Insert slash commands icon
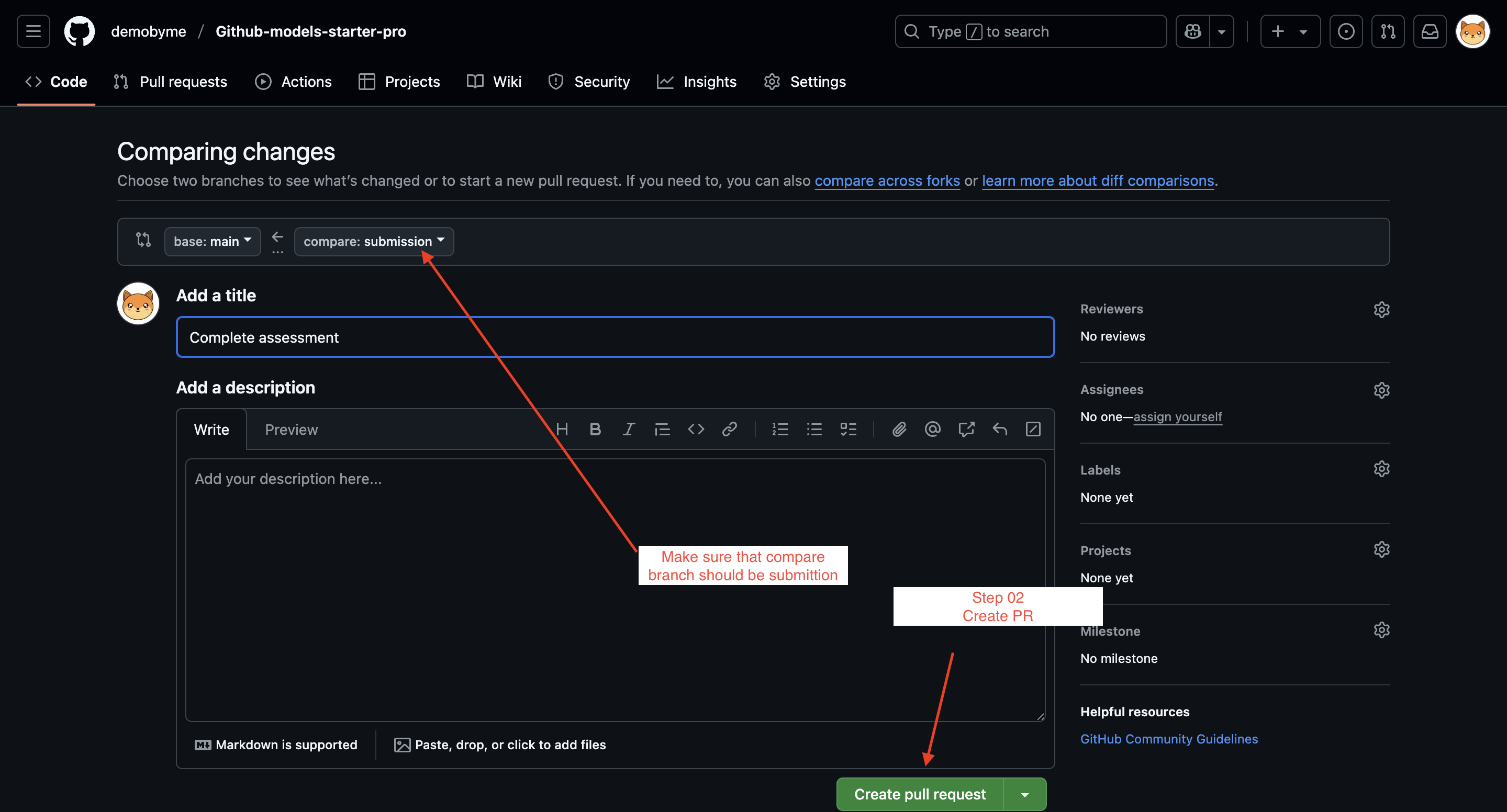 [1033, 429]
